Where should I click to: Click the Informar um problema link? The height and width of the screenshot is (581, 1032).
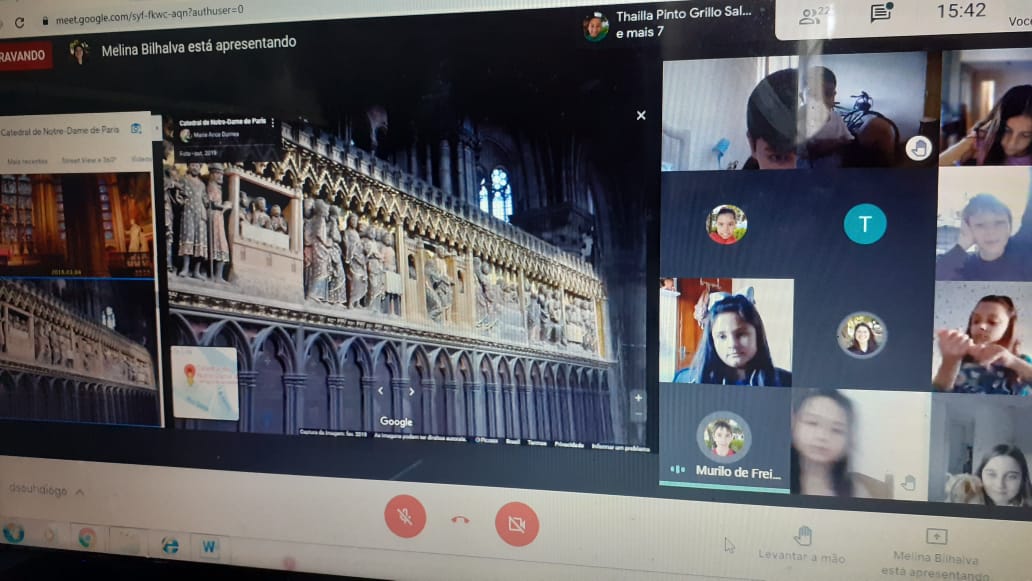620,448
